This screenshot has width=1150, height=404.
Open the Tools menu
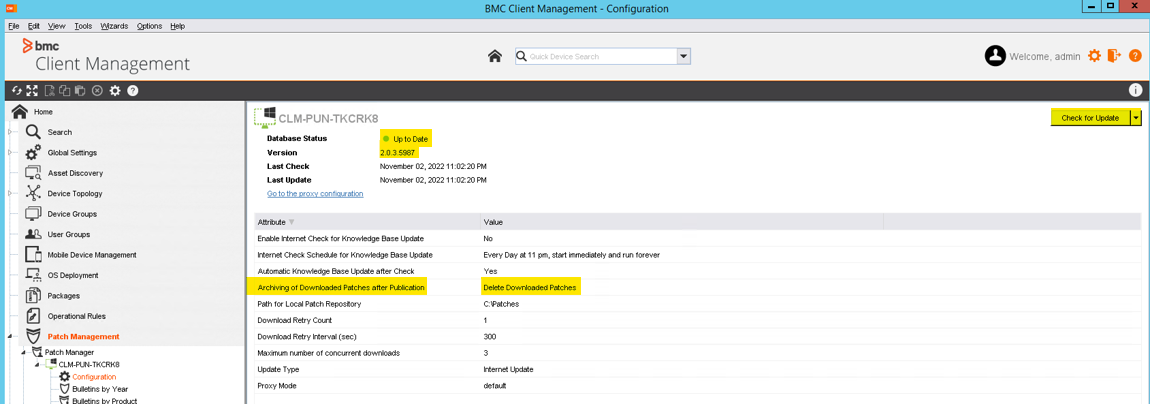[x=83, y=26]
